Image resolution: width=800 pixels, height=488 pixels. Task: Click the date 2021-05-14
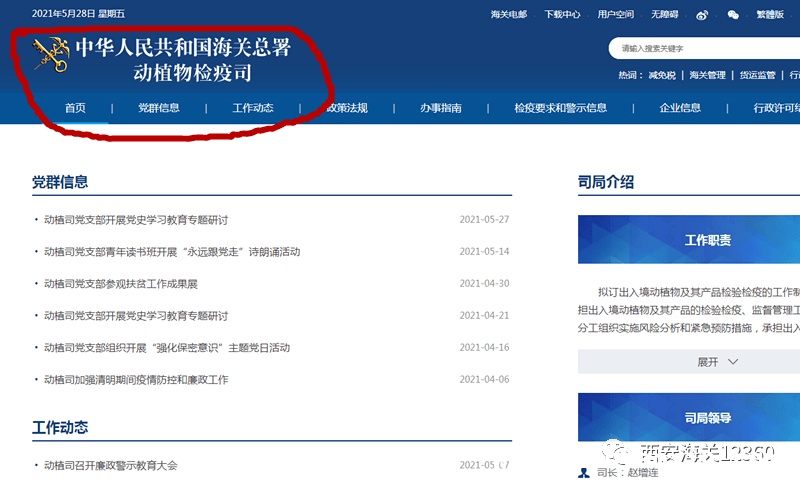pyautogui.click(x=484, y=252)
